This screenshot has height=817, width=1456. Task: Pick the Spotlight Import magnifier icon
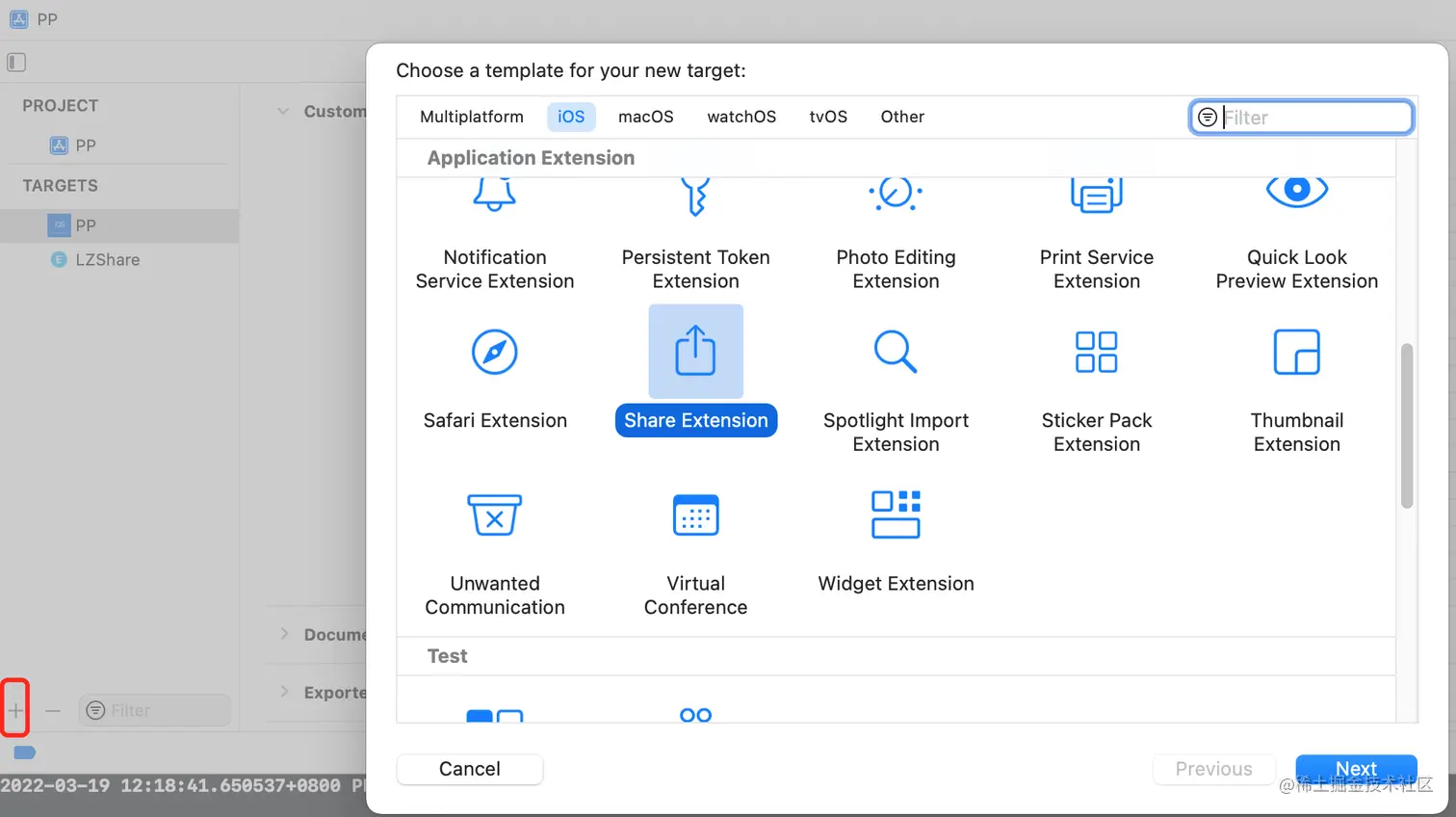click(x=896, y=352)
